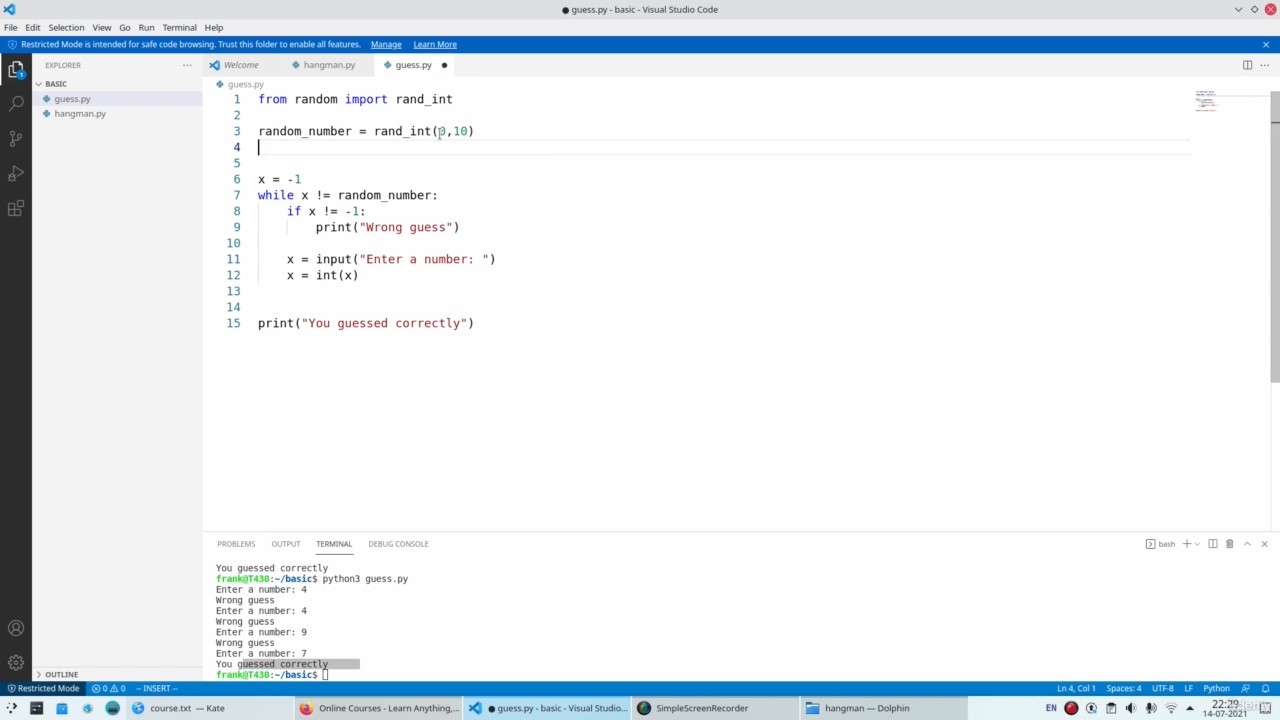Open the KDE application launcher
Viewport: 1280px width, 720px height.
(12, 708)
